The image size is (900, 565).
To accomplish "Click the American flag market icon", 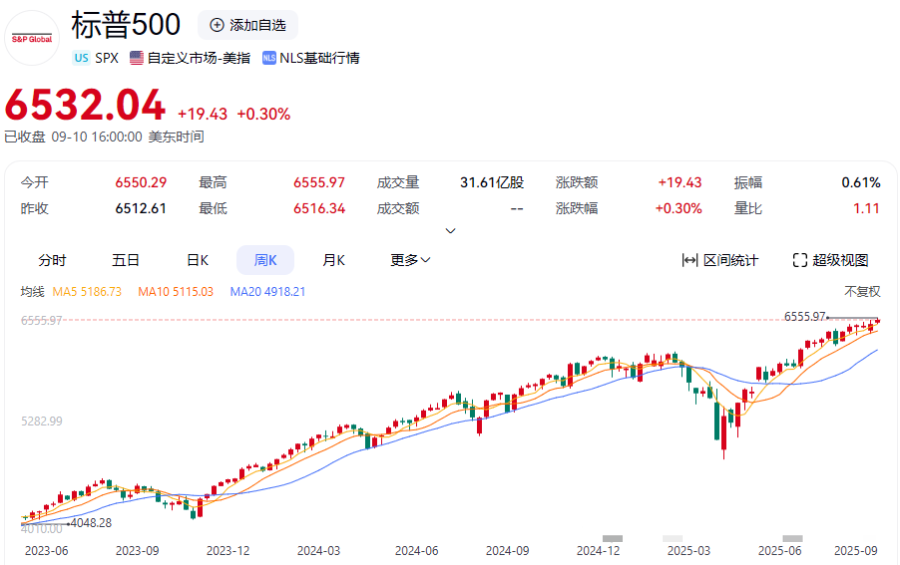I will pos(136,58).
